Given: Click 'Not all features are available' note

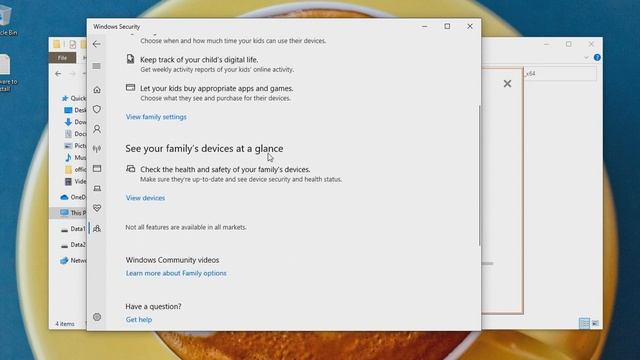Looking at the screenshot, I should coord(186,227).
